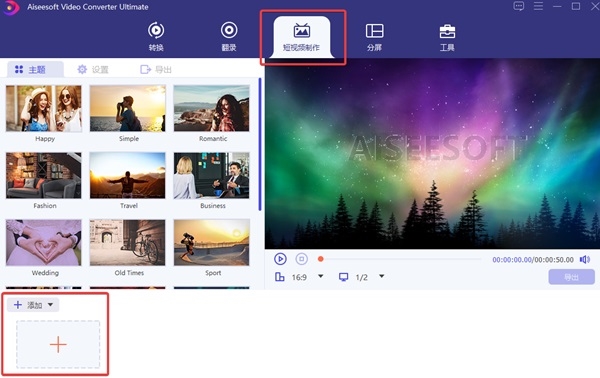The image size is (600, 378).
Task: Open the 16:9 aspect ratio dropdown
Action: coord(321,276)
